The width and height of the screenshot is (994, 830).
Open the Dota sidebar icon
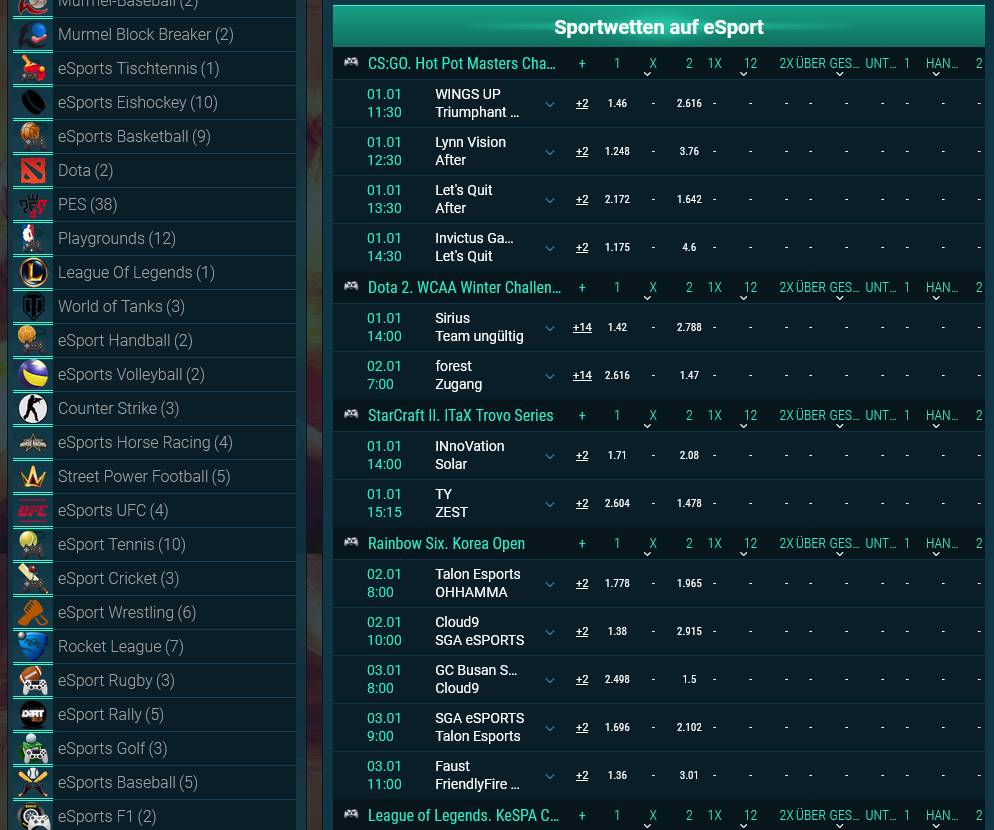click(x=33, y=171)
